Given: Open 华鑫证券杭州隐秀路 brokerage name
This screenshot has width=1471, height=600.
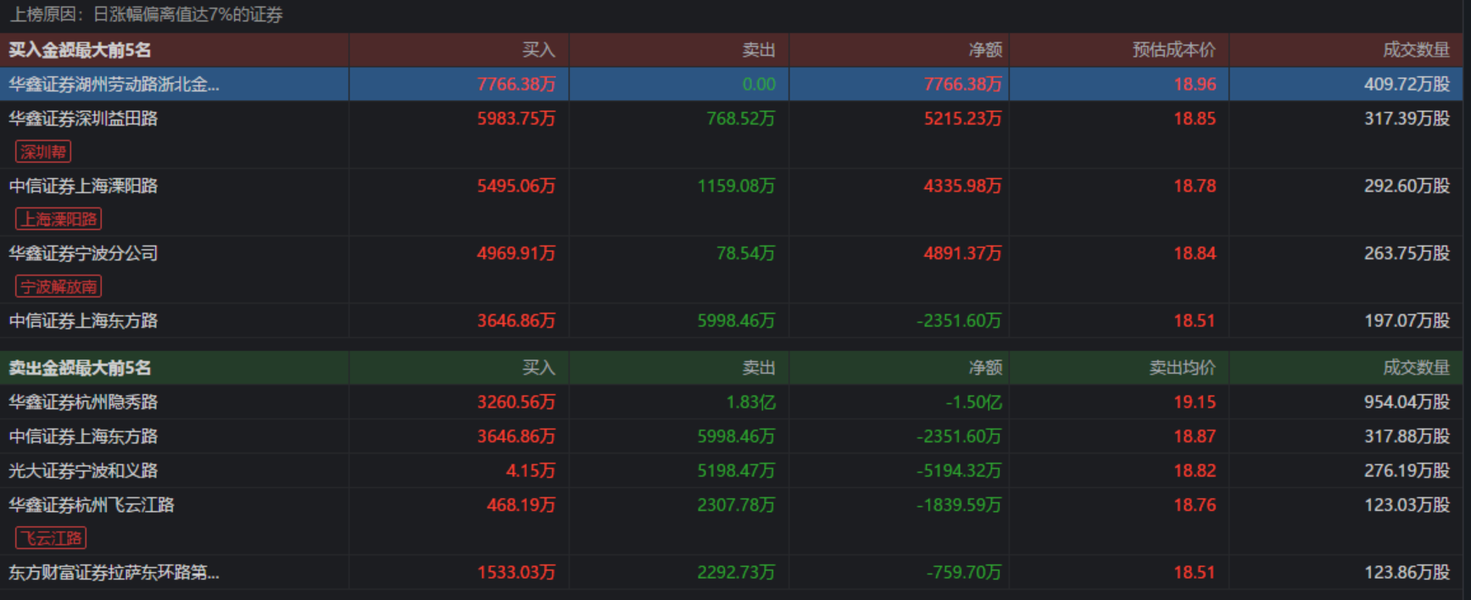Looking at the screenshot, I should pyautogui.click(x=83, y=403).
